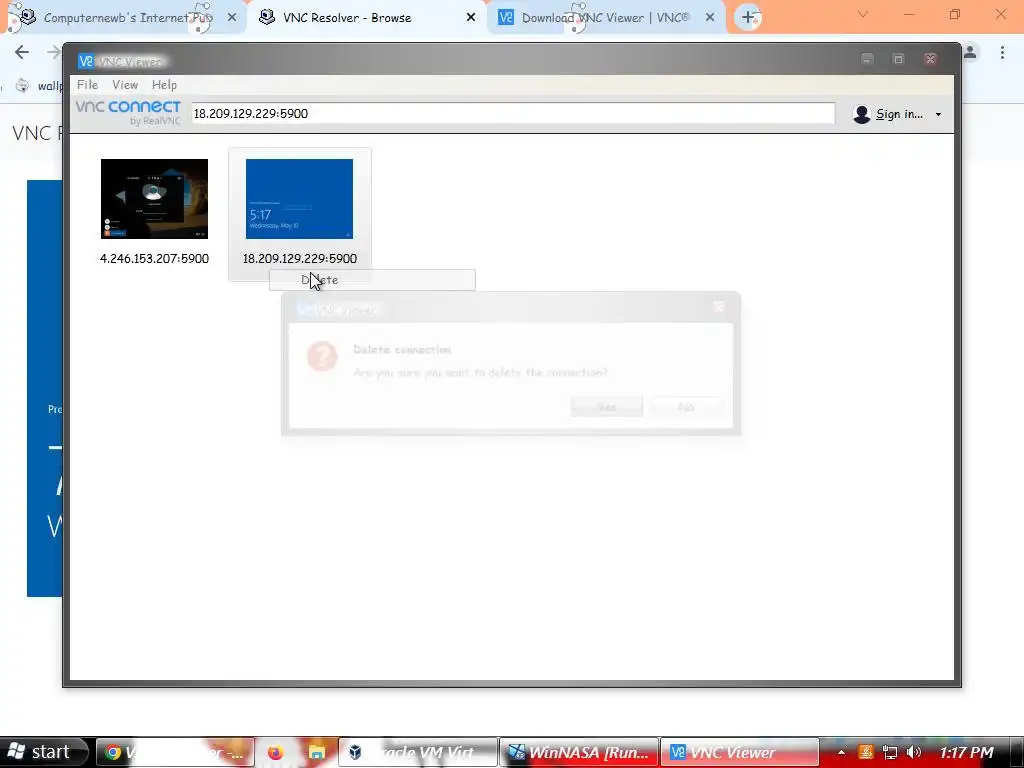The height and width of the screenshot is (768, 1024).
Task: Open Chrome tab search chevron
Action: pyautogui.click(x=863, y=14)
